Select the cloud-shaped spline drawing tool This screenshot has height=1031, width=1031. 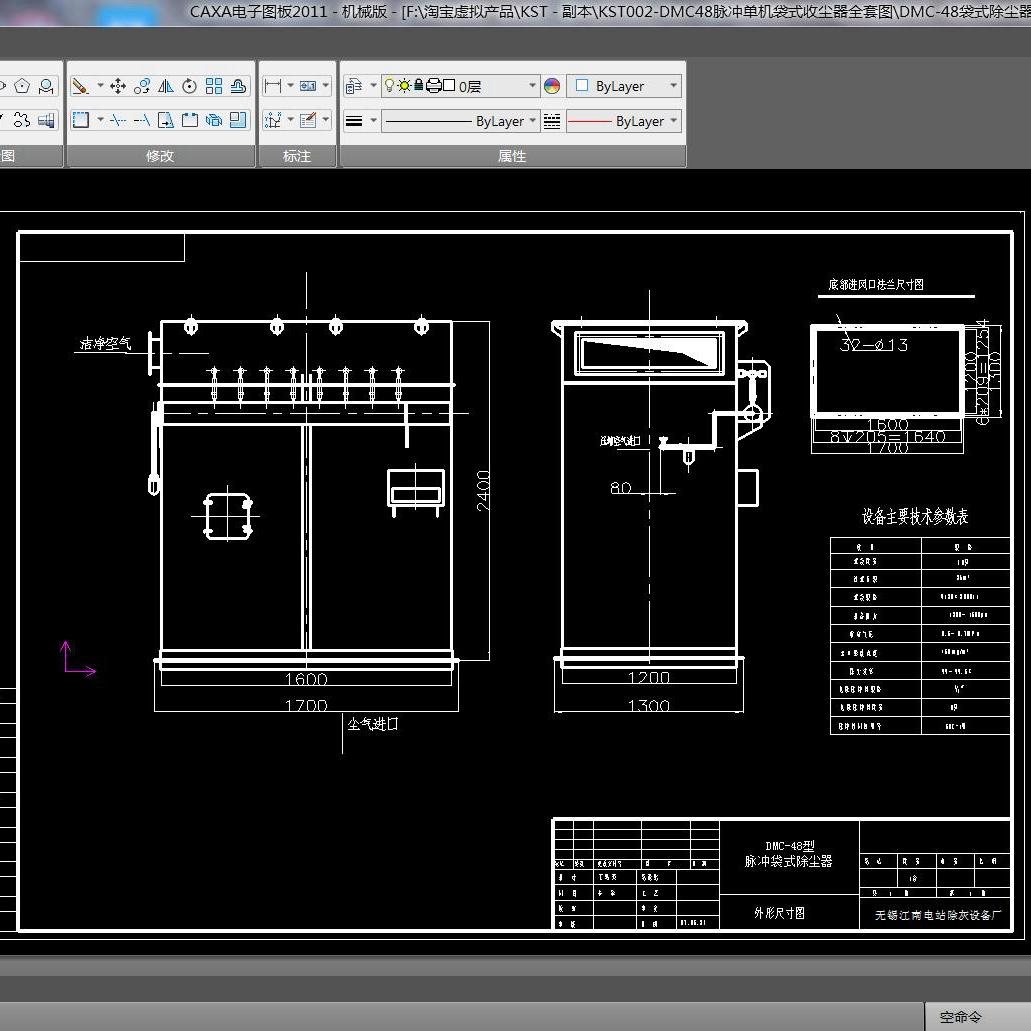coord(22,120)
